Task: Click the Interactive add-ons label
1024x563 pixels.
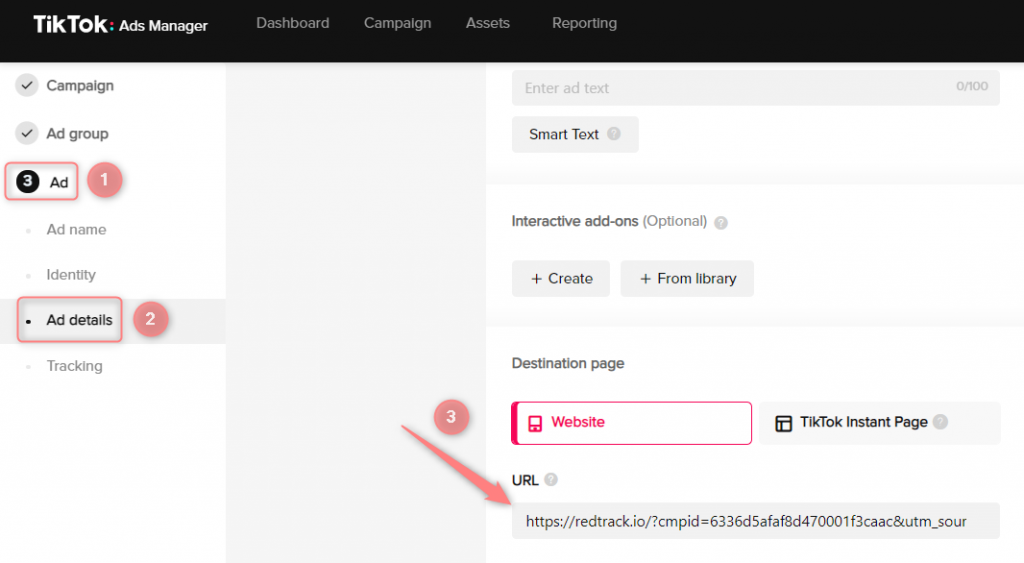Action: [x=575, y=221]
